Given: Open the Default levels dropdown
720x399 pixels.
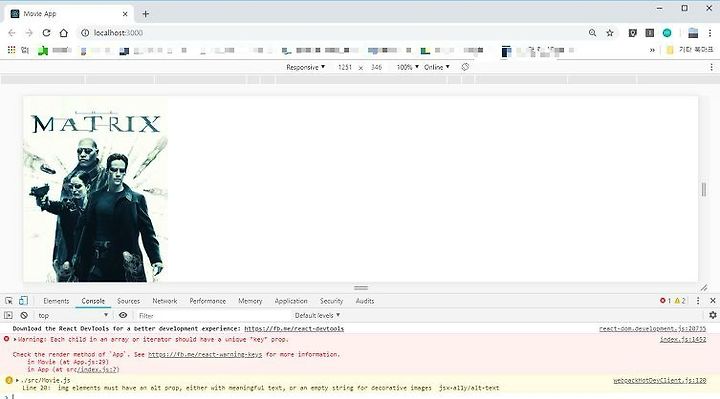Looking at the screenshot, I should point(317,315).
